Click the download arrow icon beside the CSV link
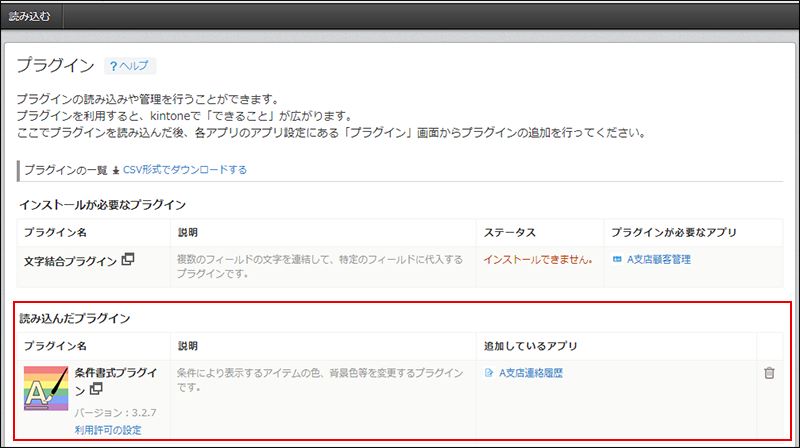The image size is (800, 448). [116, 170]
